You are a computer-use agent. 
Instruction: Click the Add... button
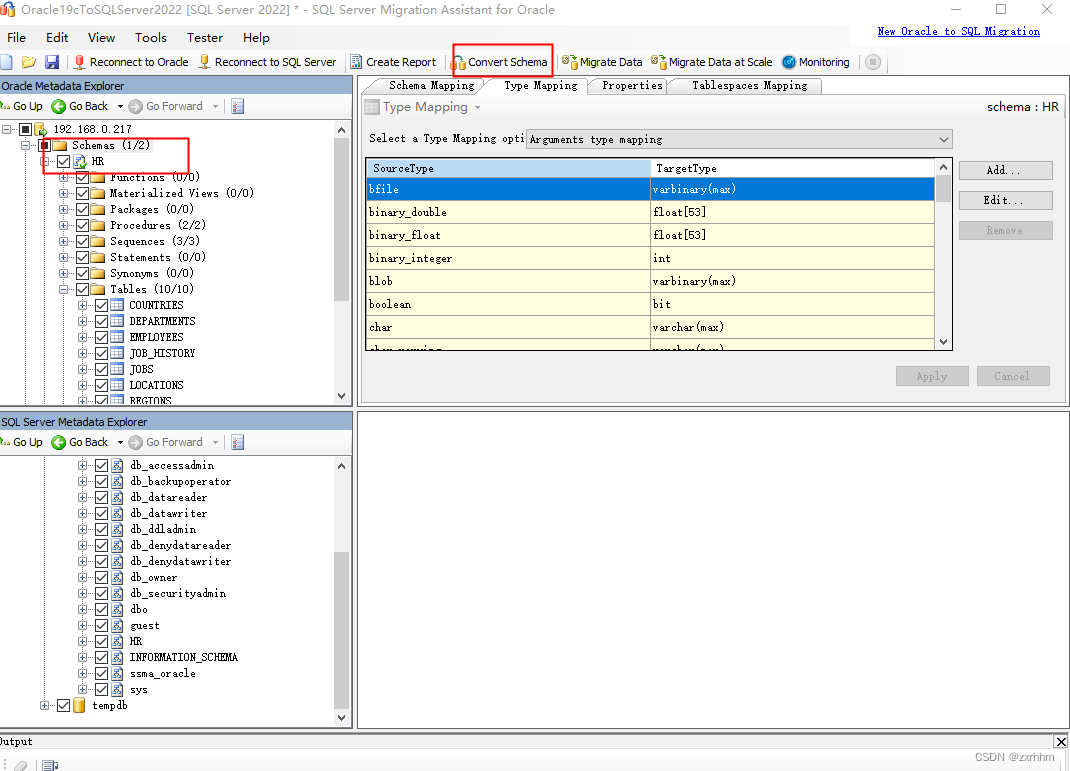tap(1005, 171)
